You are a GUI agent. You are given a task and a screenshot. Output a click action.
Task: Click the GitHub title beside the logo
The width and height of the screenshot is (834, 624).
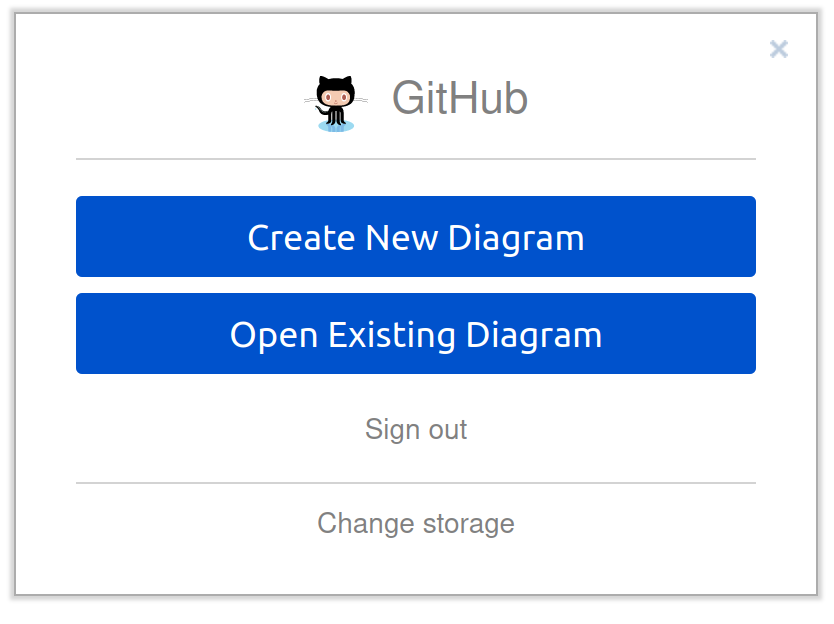click(x=460, y=98)
